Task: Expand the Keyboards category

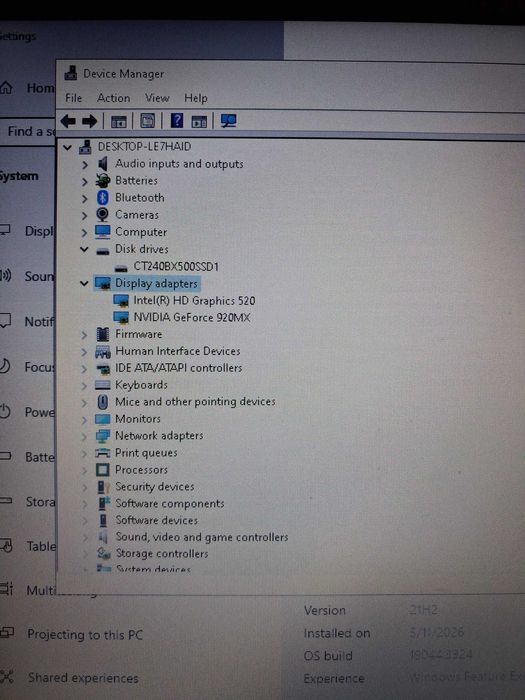Action: click(x=84, y=386)
